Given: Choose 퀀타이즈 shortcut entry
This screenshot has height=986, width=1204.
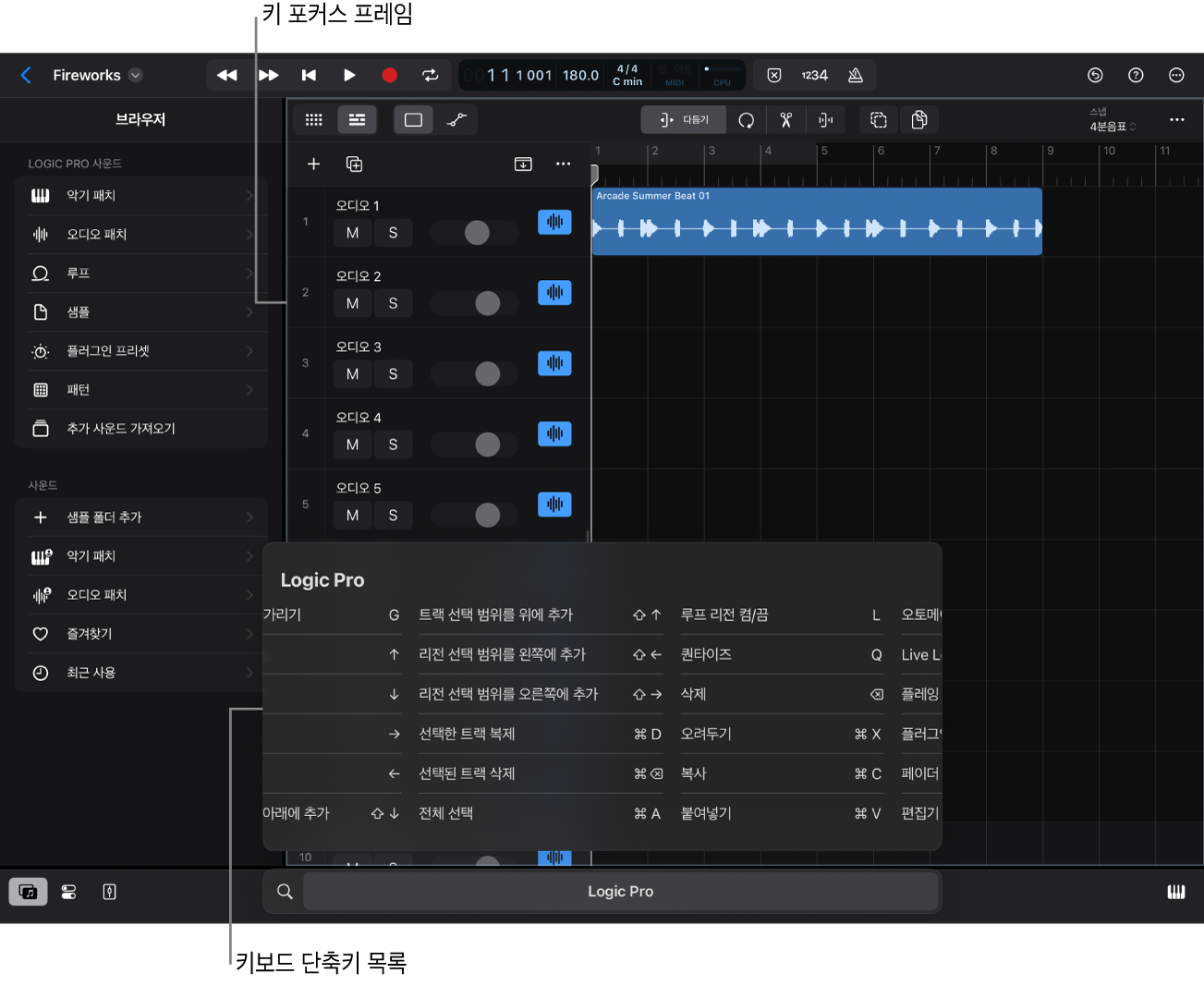Looking at the screenshot, I should [x=782, y=654].
